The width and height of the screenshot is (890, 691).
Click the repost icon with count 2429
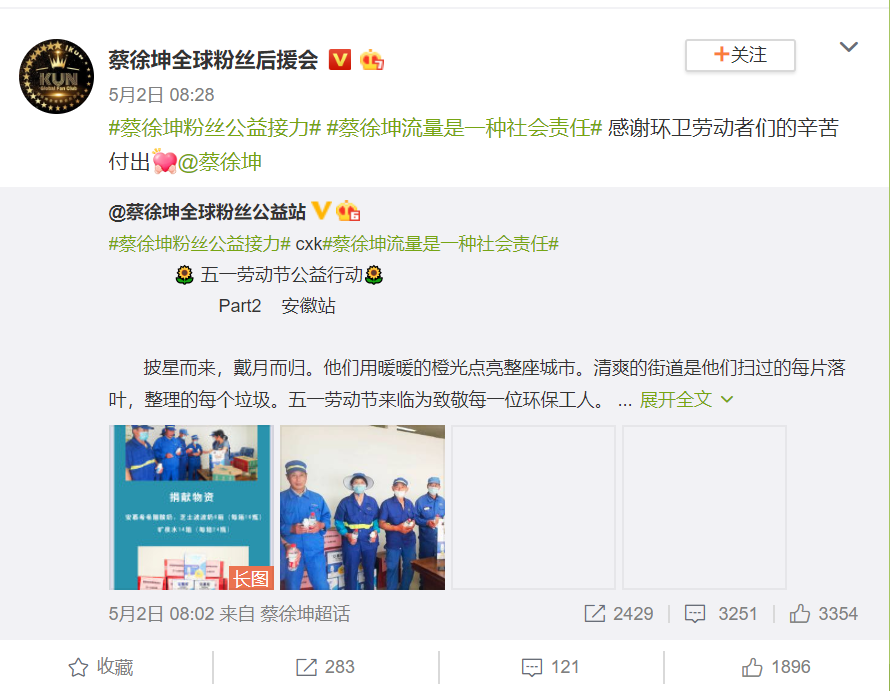point(594,613)
